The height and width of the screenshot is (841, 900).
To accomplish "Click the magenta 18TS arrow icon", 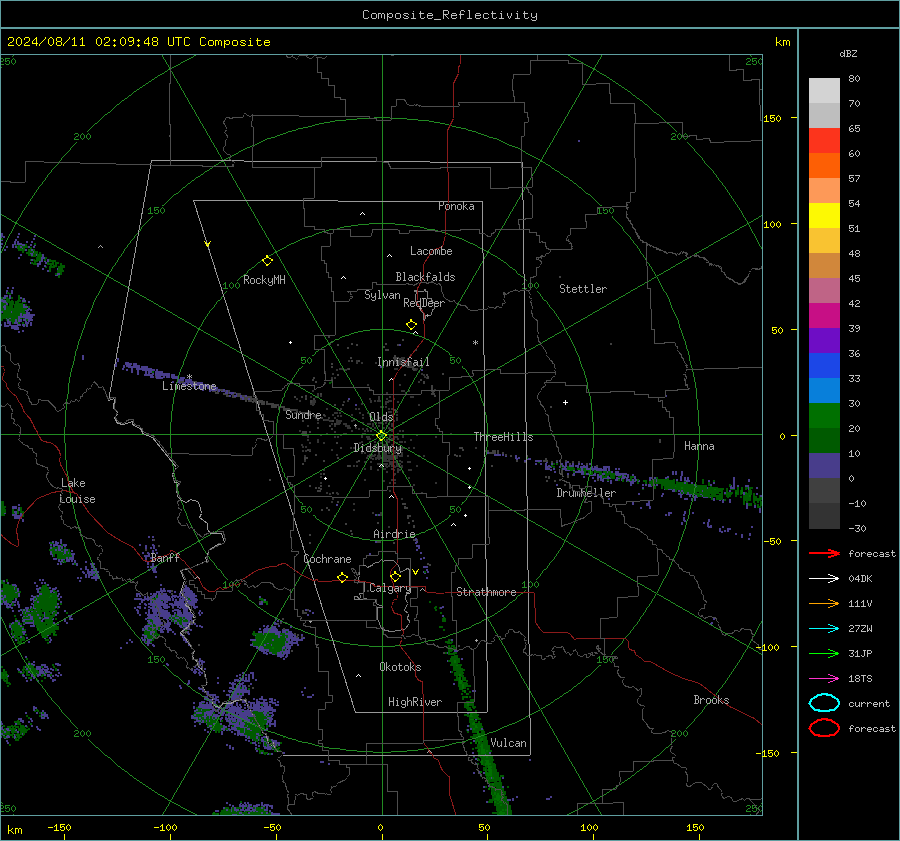I will [824, 679].
